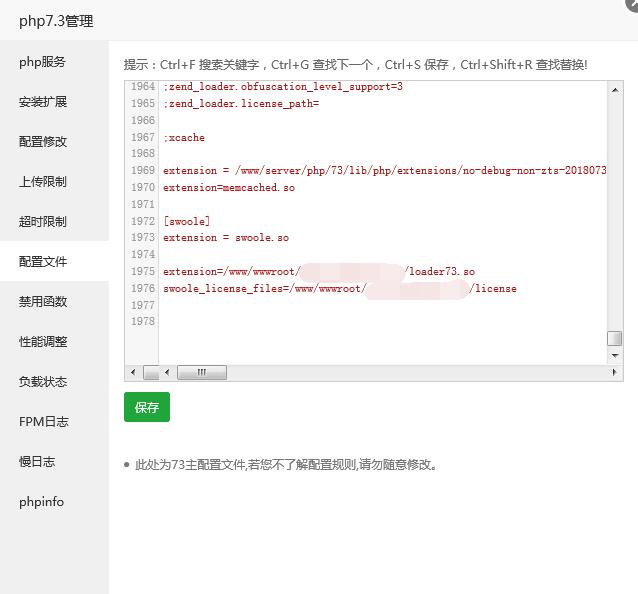Click the vertical scrollbar thumb
The width and height of the screenshot is (638, 594).
pos(615,339)
